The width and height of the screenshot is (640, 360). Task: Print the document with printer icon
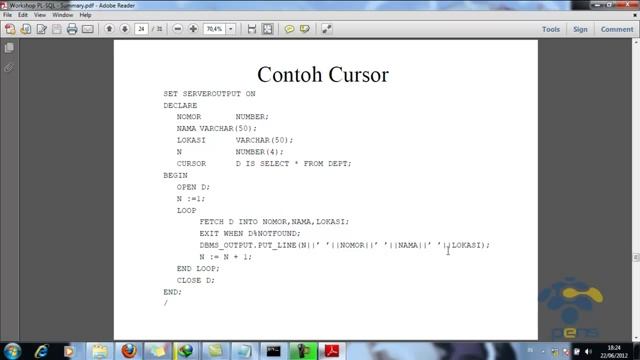(72, 29)
